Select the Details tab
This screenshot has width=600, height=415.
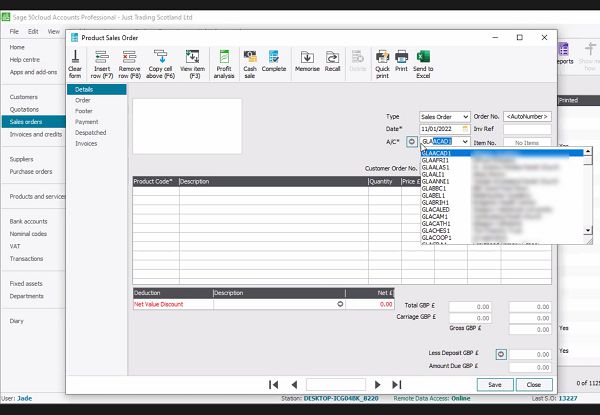tap(97, 90)
